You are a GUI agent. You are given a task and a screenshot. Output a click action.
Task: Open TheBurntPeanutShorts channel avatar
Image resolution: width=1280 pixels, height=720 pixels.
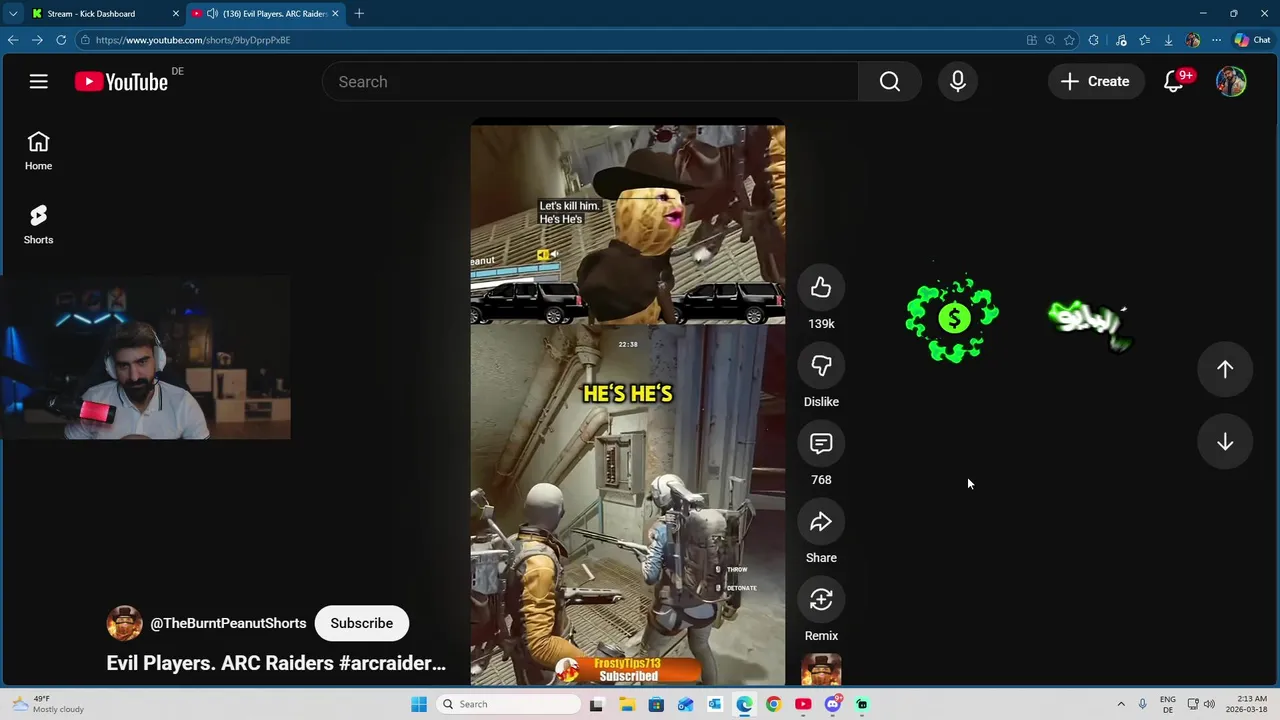pyautogui.click(x=124, y=623)
